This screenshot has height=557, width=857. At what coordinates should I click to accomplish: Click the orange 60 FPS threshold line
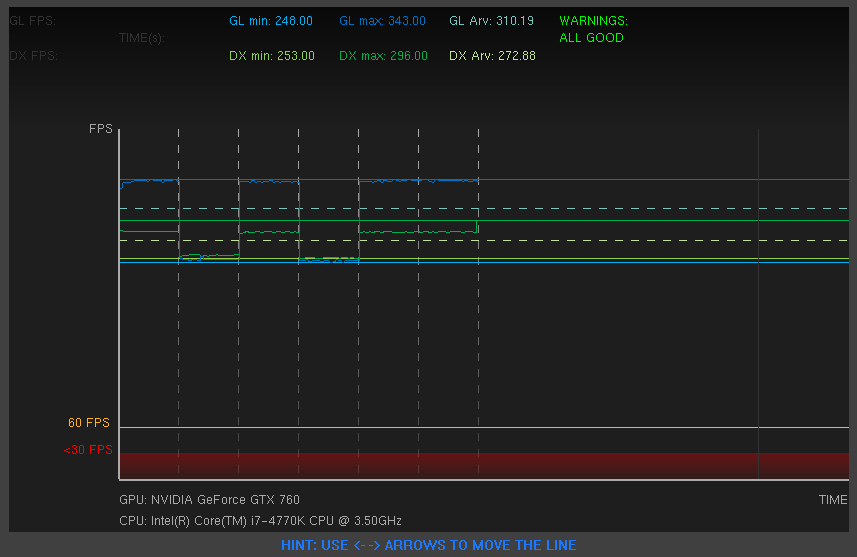pos(484,427)
